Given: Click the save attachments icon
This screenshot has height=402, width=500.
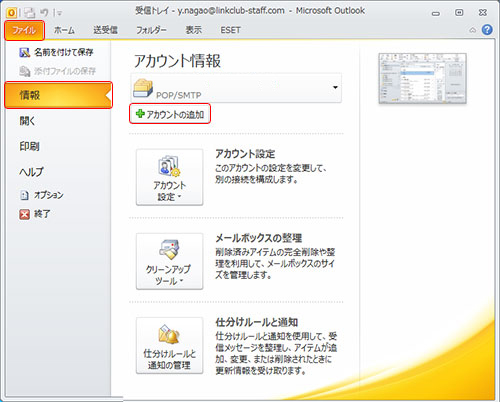Looking at the screenshot, I should point(25,71).
